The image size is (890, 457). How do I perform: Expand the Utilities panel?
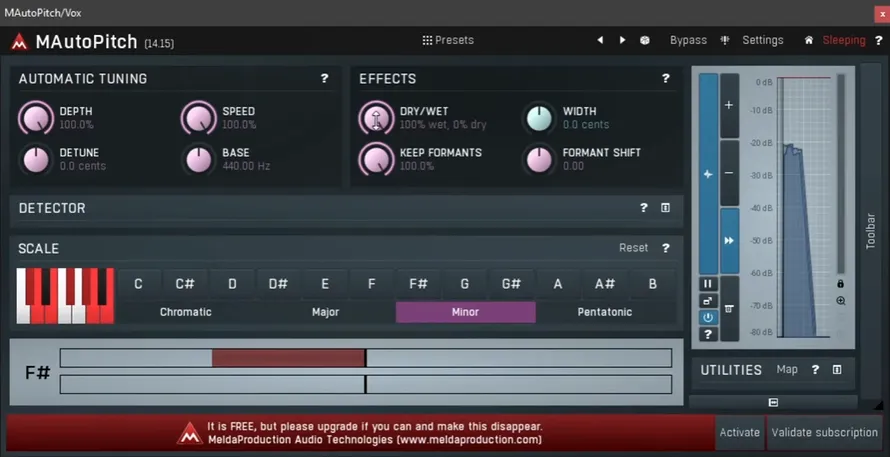[837, 370]
